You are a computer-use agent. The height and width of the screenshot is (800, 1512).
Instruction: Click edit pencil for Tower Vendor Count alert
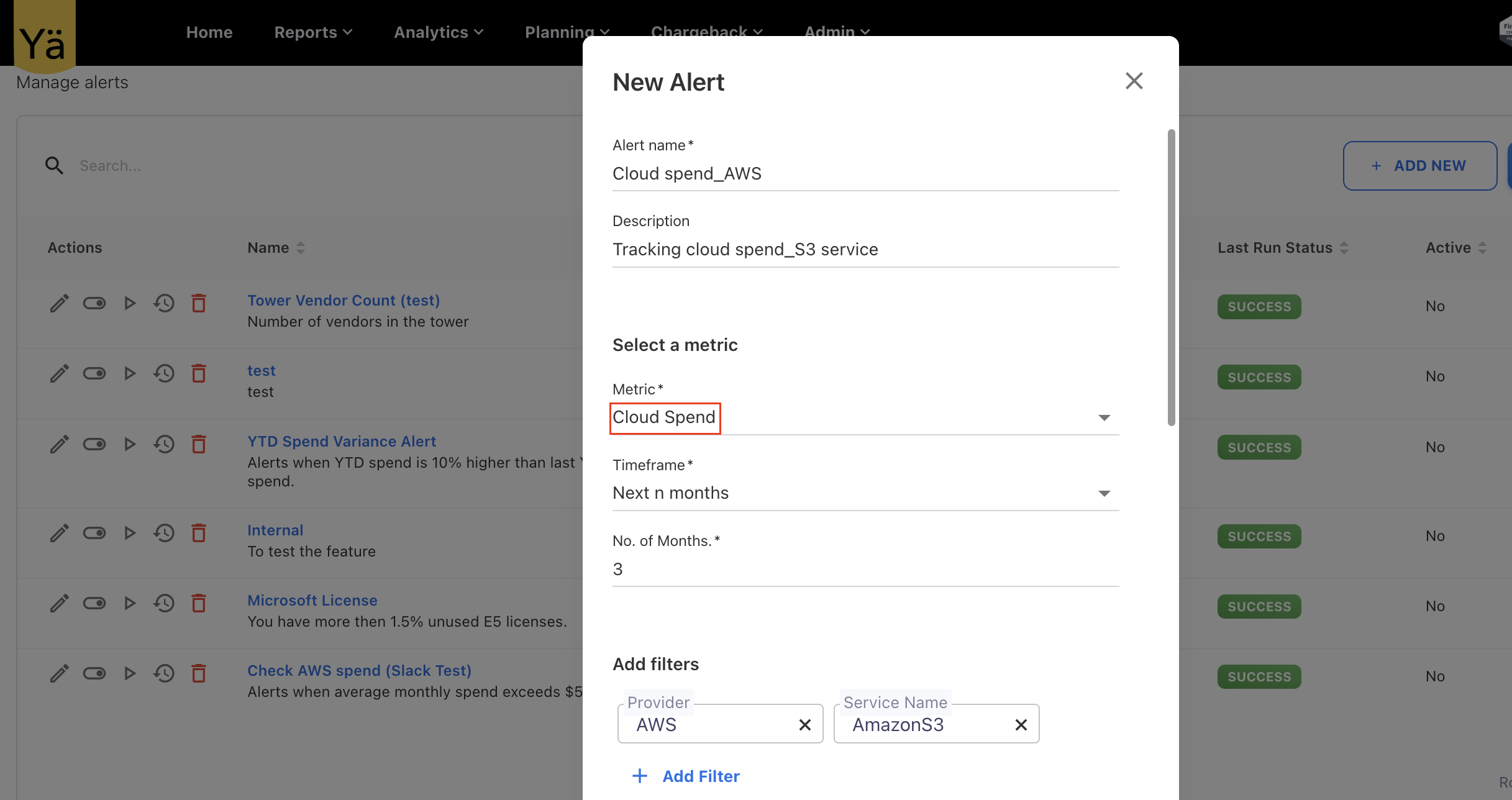click(x=59, y=304)
